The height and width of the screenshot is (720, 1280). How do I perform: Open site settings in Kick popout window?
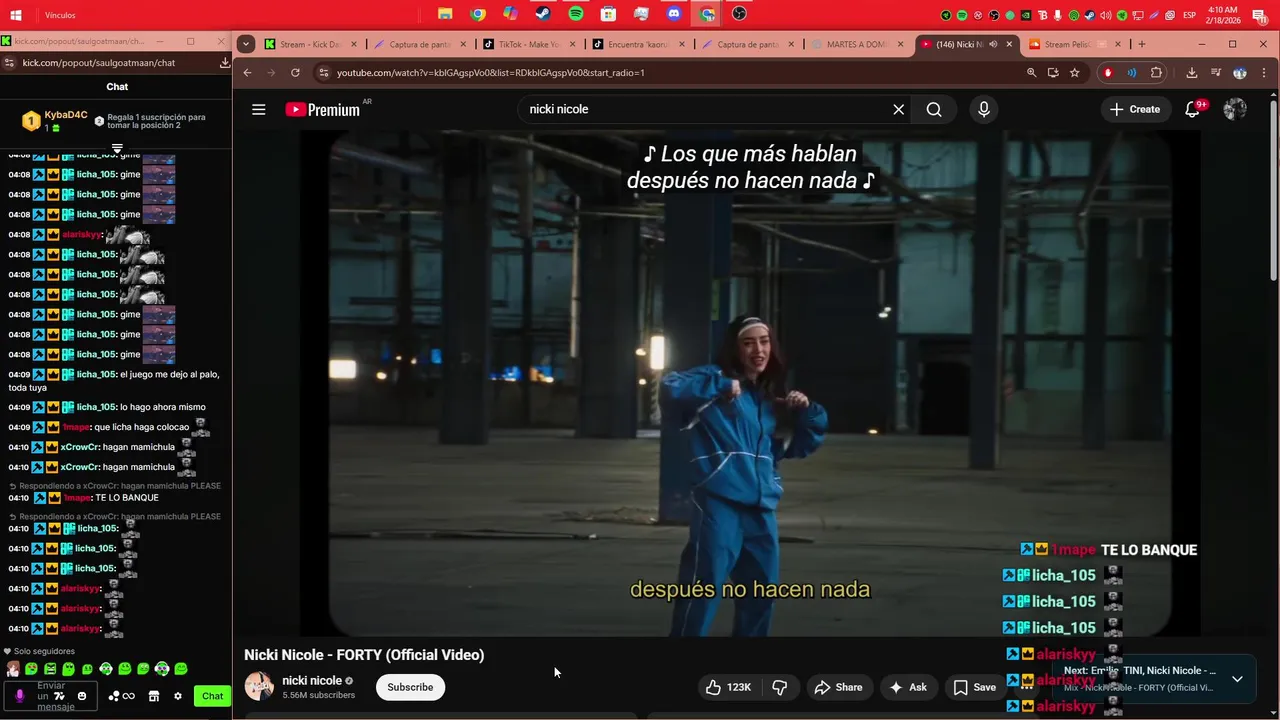pyautogui.click(x=9, y=62)
